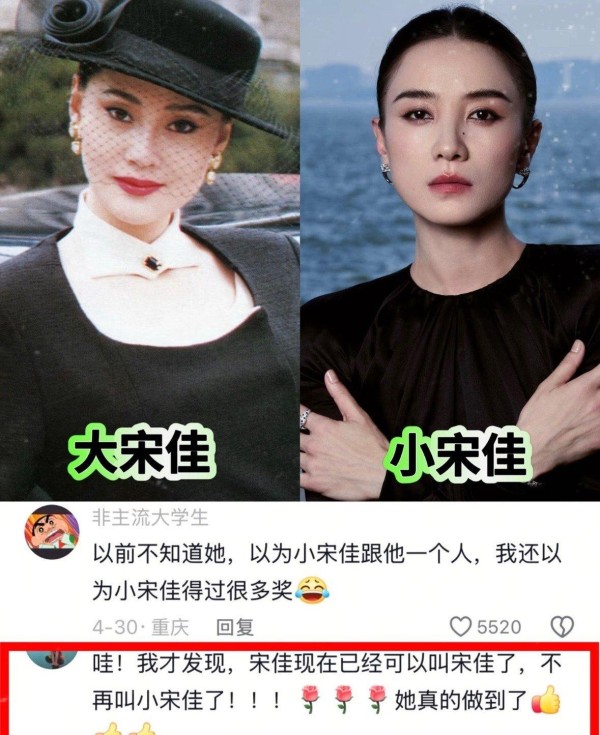This screenshot has height=735, width=600.
Task: Tap the broken-heart dislike icon
Action: click(562, 627)
